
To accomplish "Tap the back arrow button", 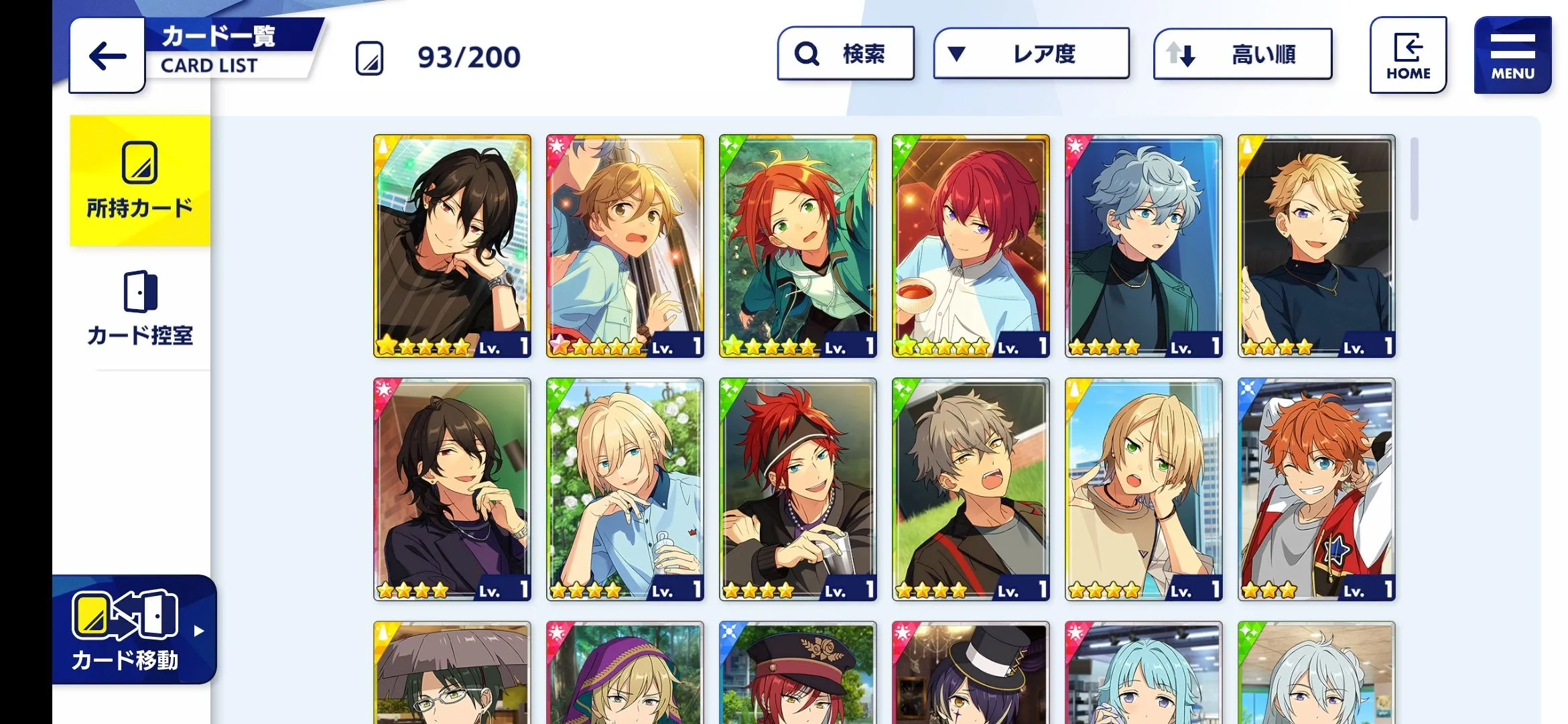I will [x=107, y=56].
